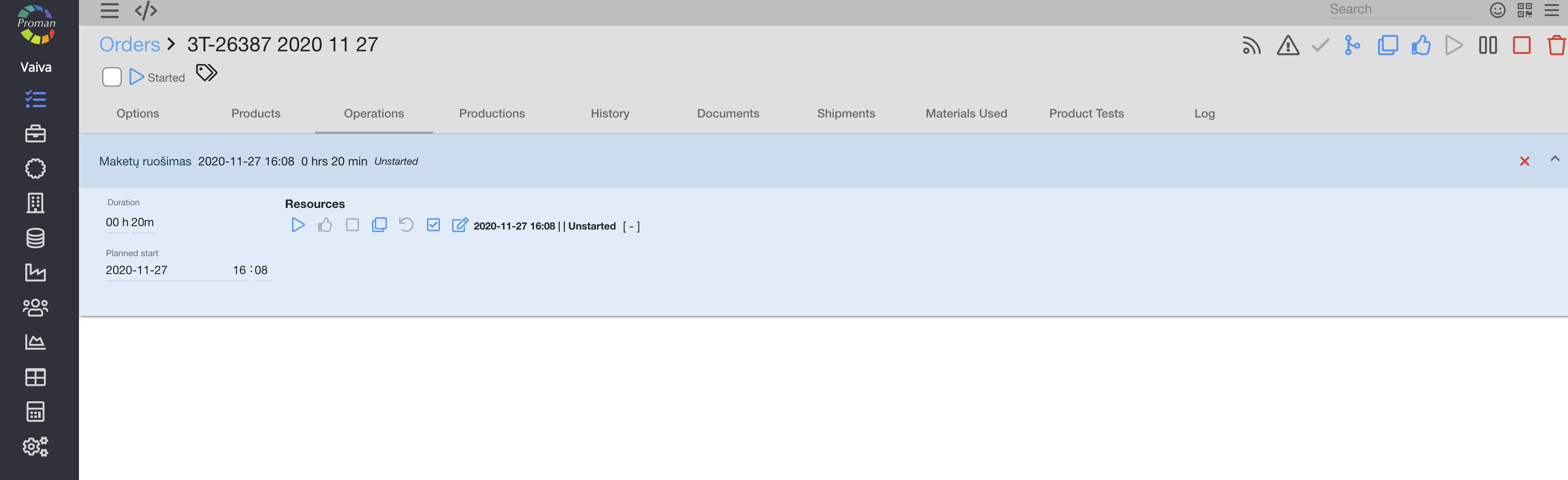The width and height of the screenshot is (1568, 480).
Task: Open the Materials Used tab
Action: coord(966,114)
